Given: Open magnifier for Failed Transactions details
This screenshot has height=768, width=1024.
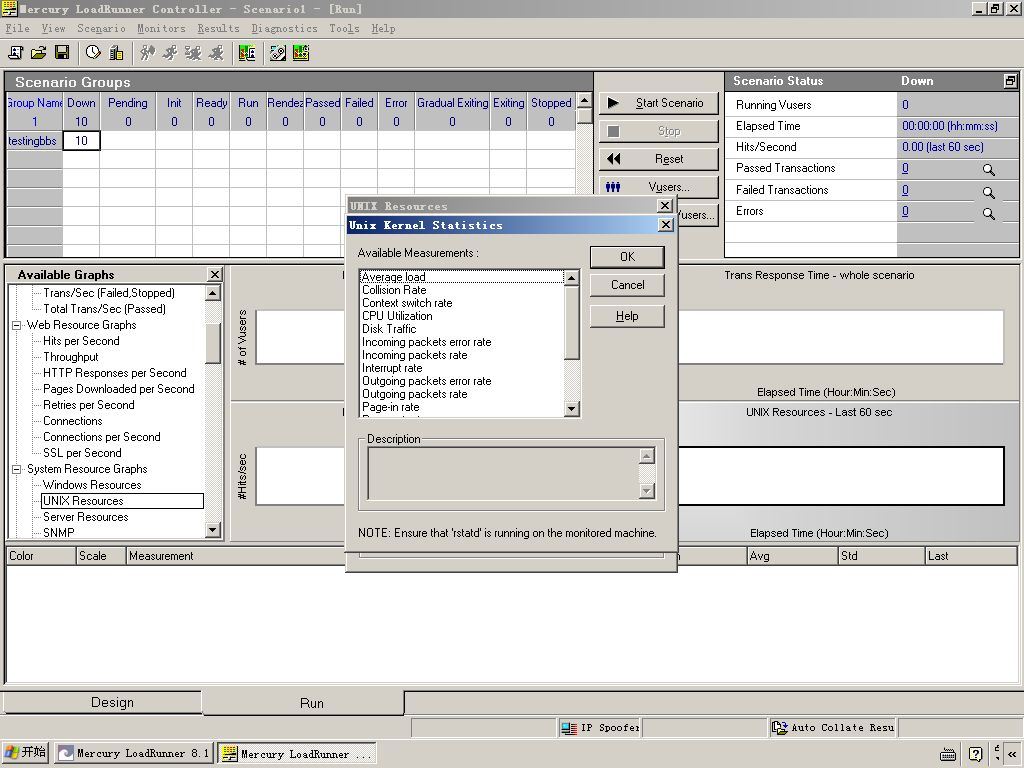Looking at the screenshot, I should pyautogui.click(x=989, y=192).
